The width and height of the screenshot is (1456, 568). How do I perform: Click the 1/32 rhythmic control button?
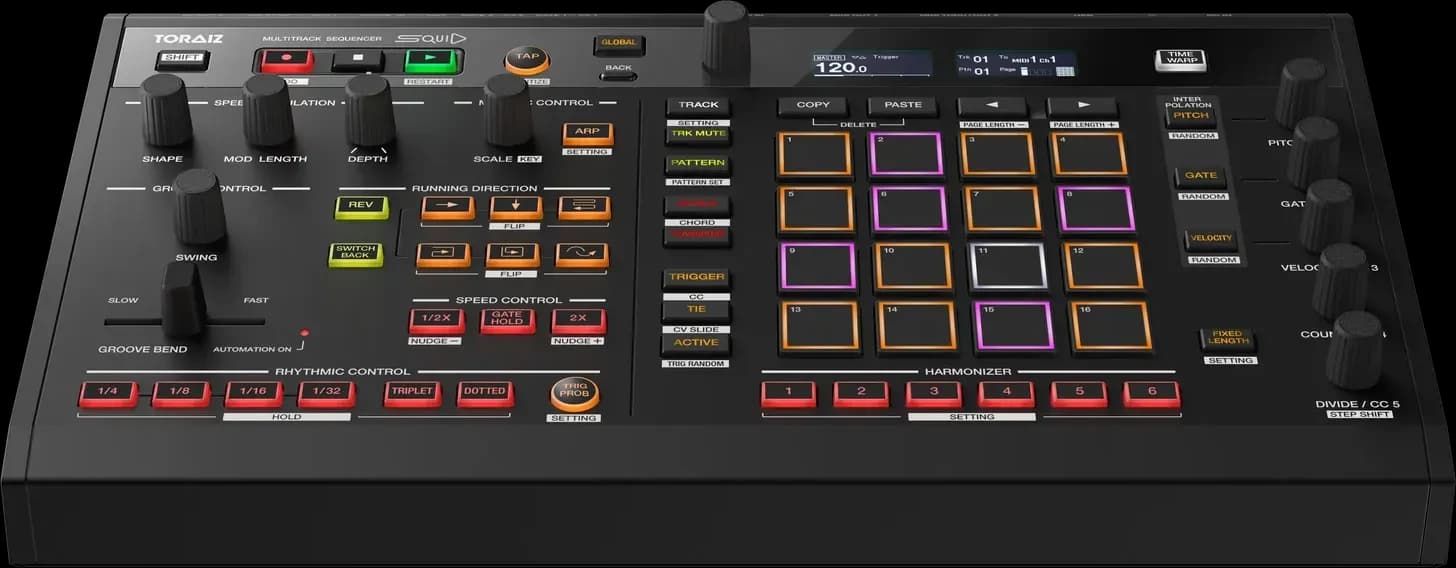[x=326, y=392]
